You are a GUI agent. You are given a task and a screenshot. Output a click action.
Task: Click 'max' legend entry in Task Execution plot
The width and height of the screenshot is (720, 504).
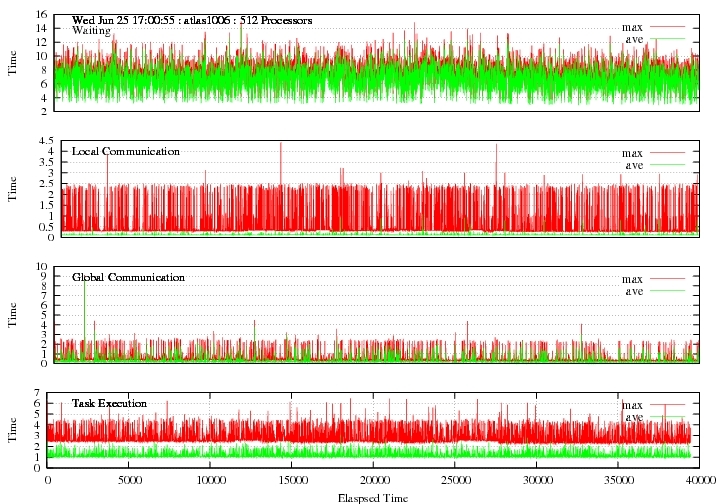[632, 405]
